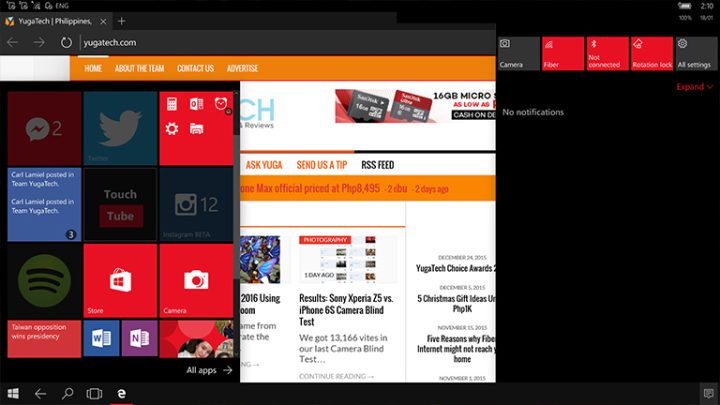Open the calculator icon in the red folder tile
This screenshot has width=720, height=405.
tap(172, 104)
